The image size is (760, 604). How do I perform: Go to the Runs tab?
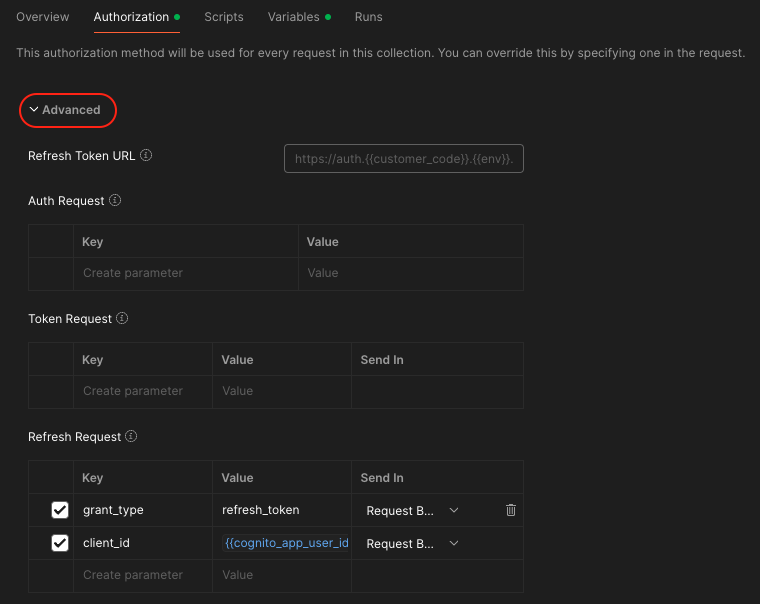(x=368, y=17)
